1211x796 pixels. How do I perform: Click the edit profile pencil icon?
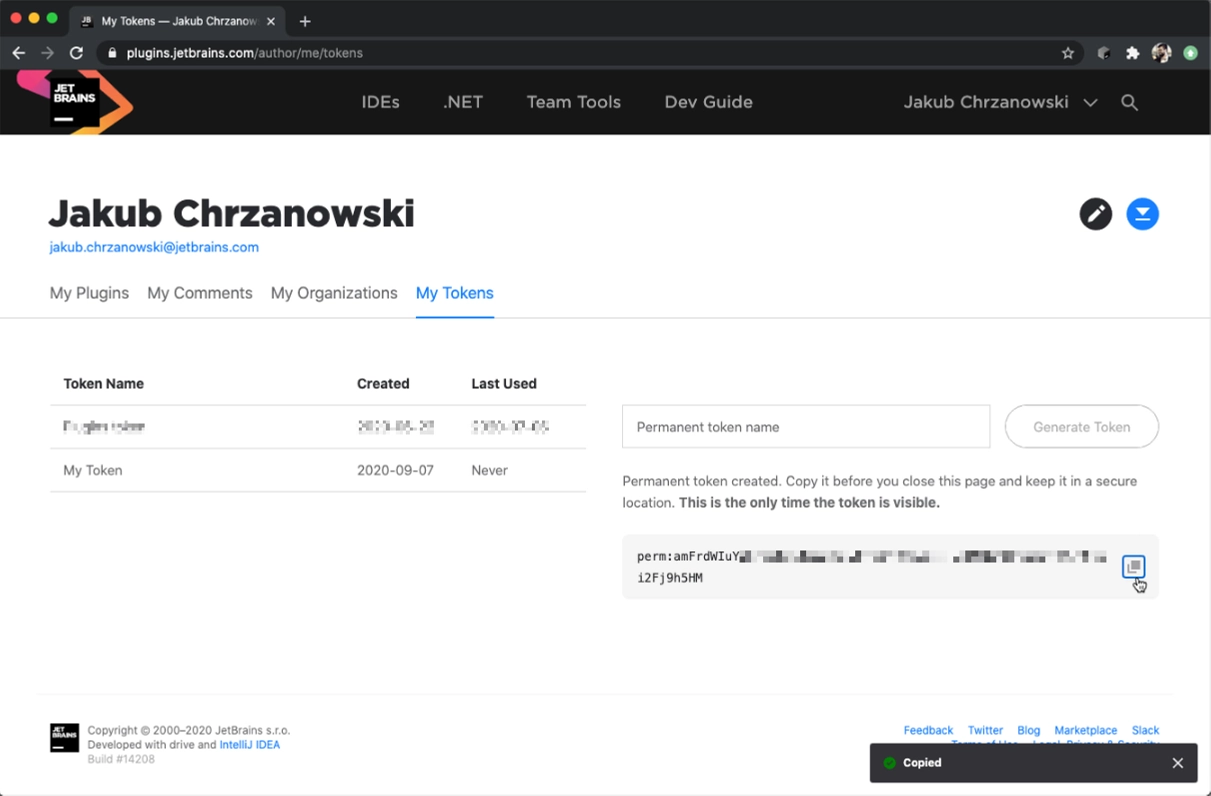tap(1096, 214)
